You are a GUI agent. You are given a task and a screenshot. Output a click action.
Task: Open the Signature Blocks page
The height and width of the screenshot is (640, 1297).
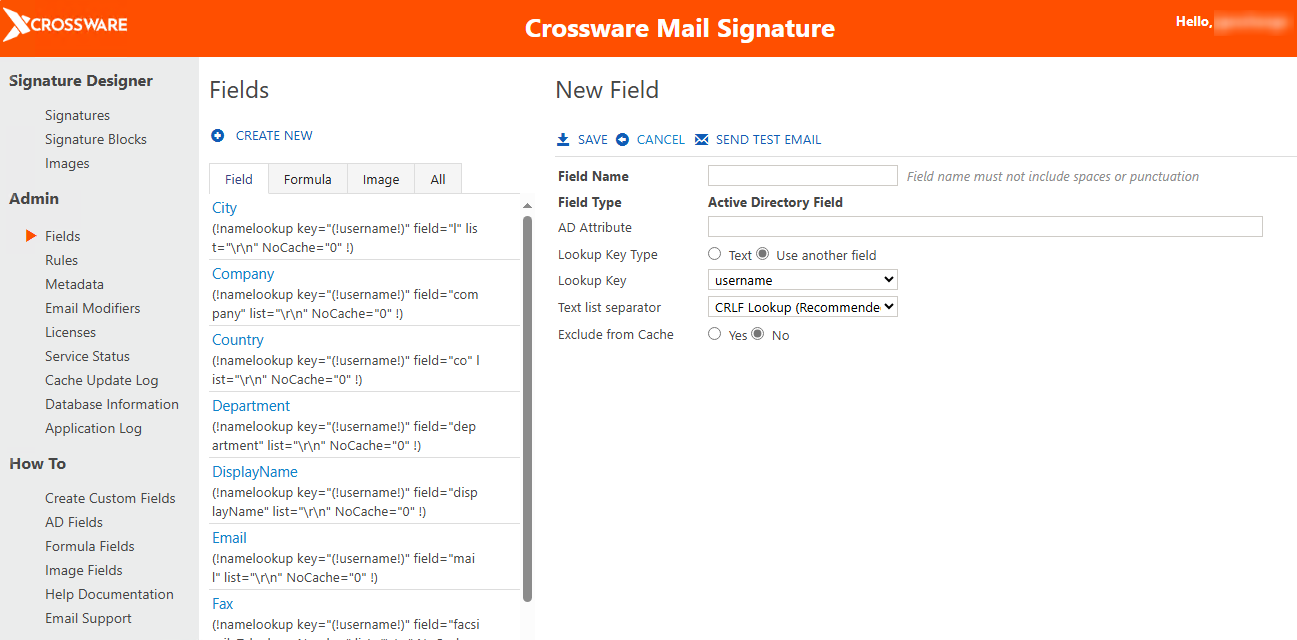coord(96,139)
